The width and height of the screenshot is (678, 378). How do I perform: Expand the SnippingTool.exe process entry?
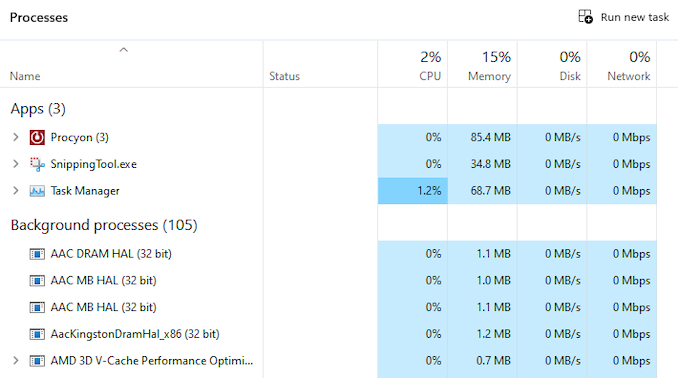16,164
